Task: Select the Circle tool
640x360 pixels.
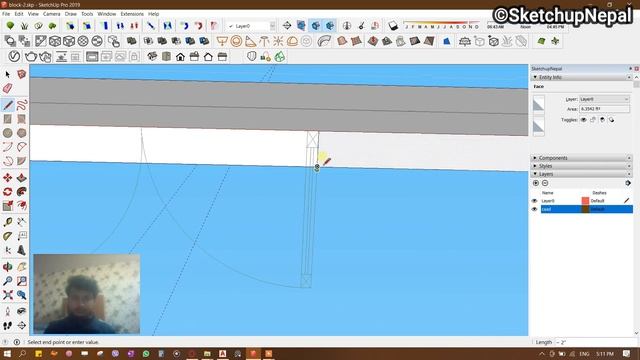Action: click(7, 133)
